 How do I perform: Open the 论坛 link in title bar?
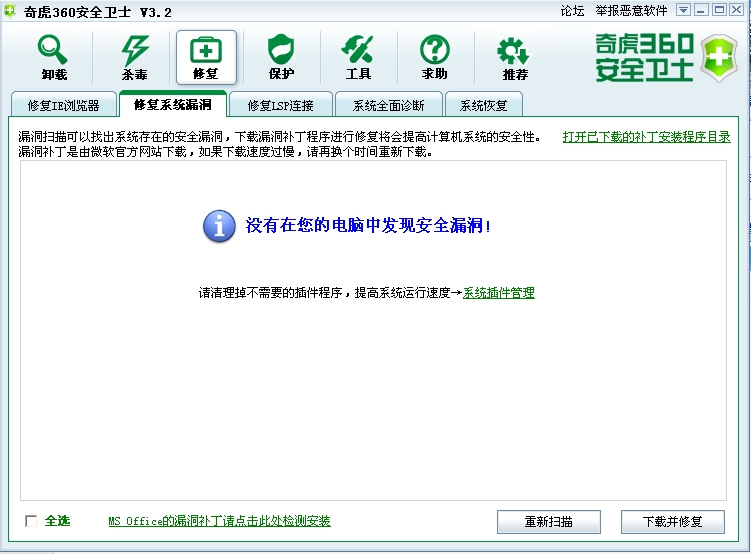[572, 11]
